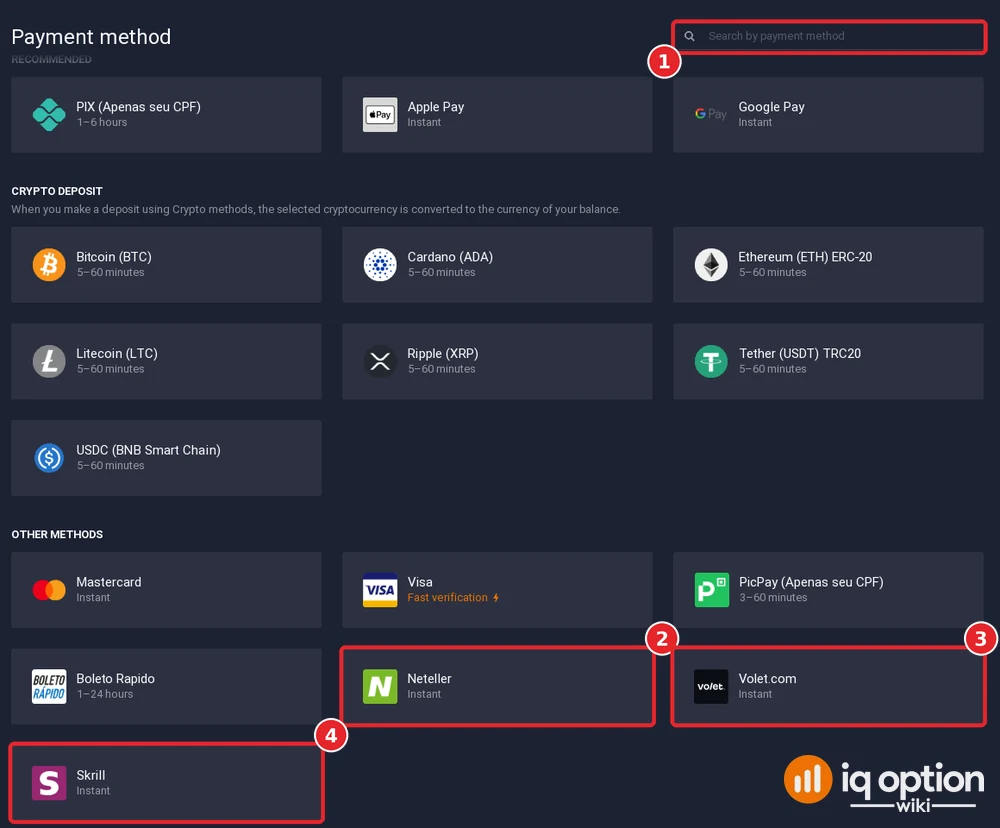Click the Cardano dotted logo icon

pyautogui.click(x=380, y=265)
